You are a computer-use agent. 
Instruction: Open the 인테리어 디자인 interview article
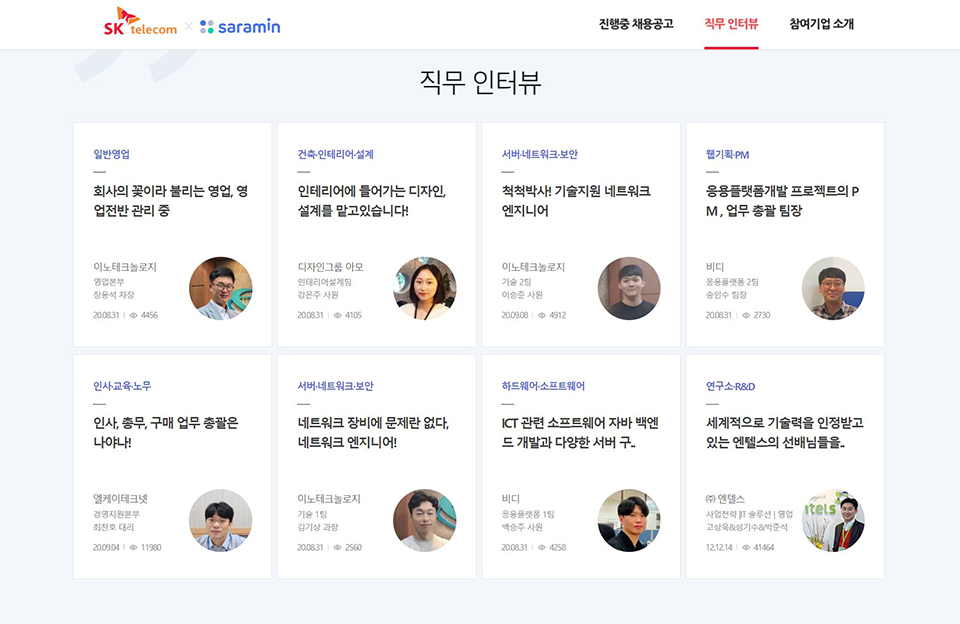click(375, 200)
